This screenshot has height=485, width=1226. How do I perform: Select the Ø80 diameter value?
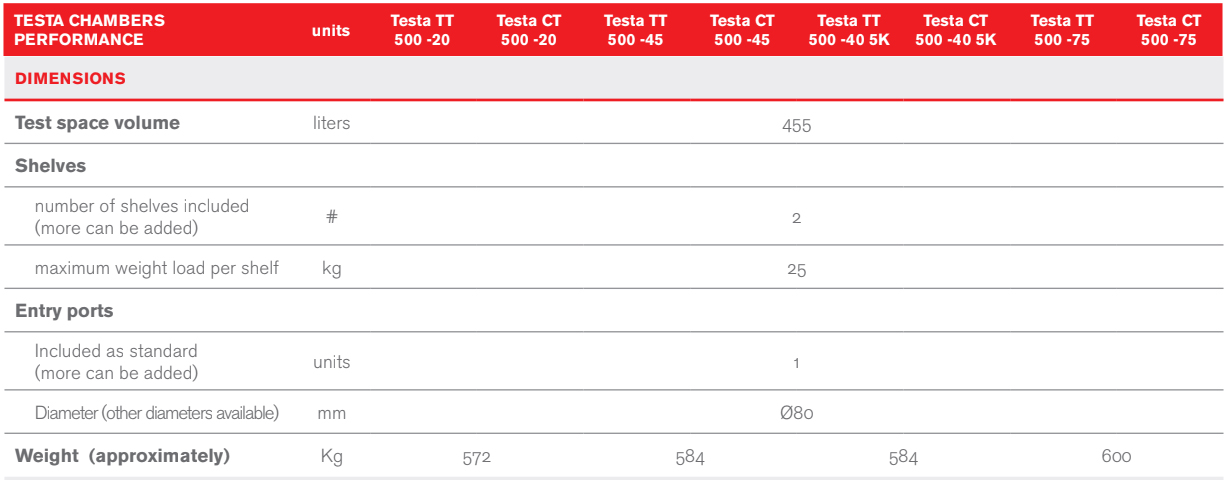point(797,413)
